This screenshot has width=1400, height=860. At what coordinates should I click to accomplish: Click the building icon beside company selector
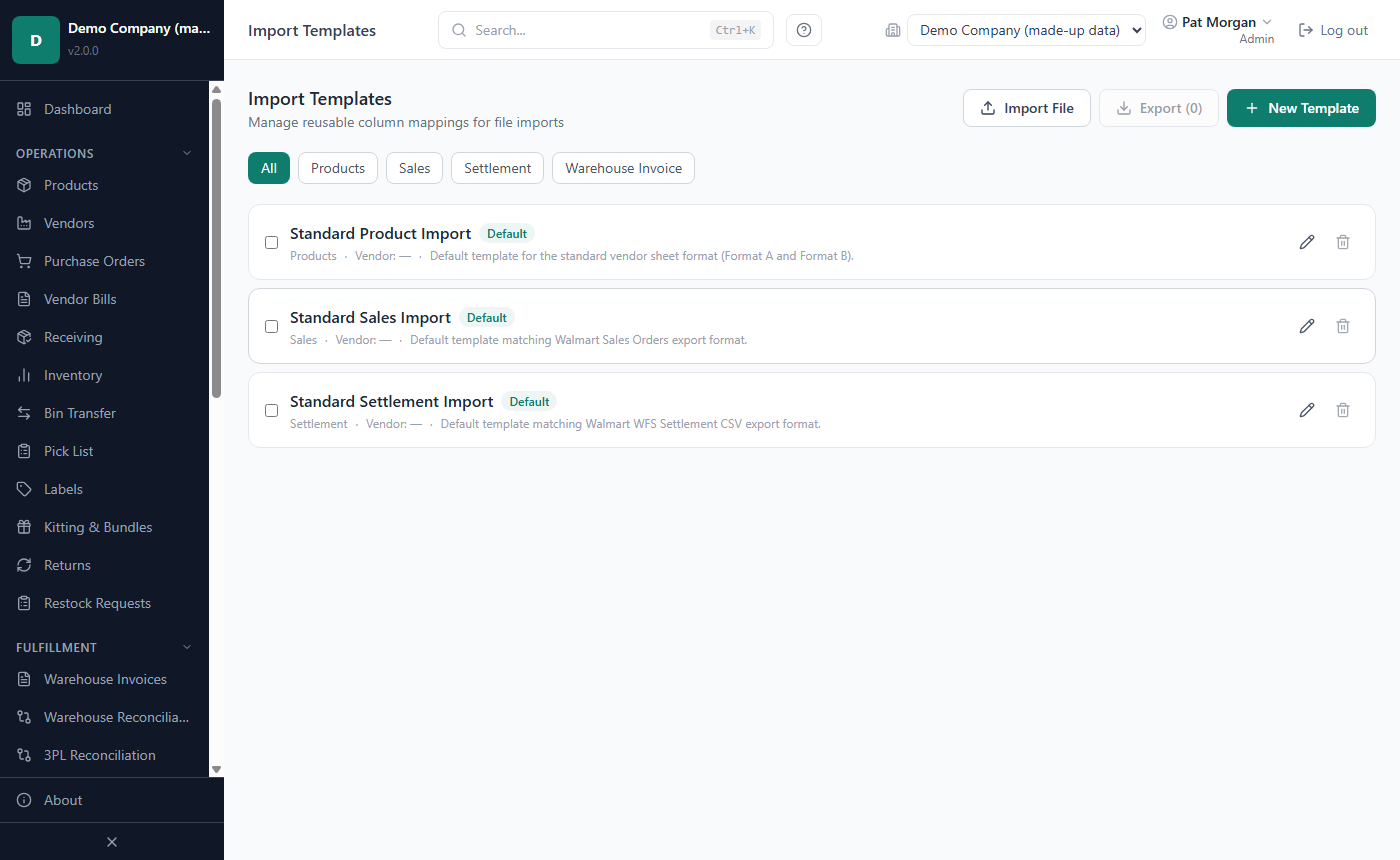[x=893, y=30]
